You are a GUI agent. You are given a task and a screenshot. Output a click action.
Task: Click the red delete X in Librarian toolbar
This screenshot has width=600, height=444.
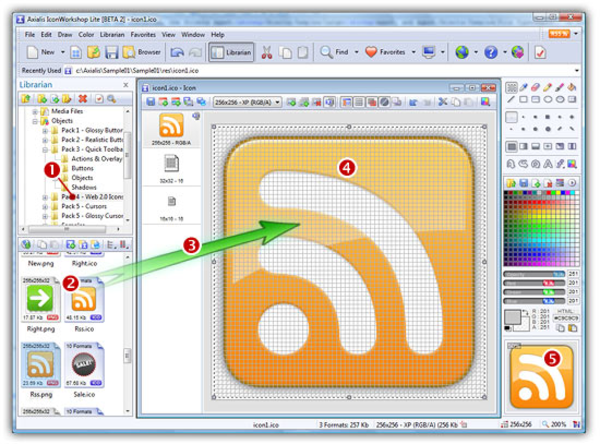click(83, 101)
